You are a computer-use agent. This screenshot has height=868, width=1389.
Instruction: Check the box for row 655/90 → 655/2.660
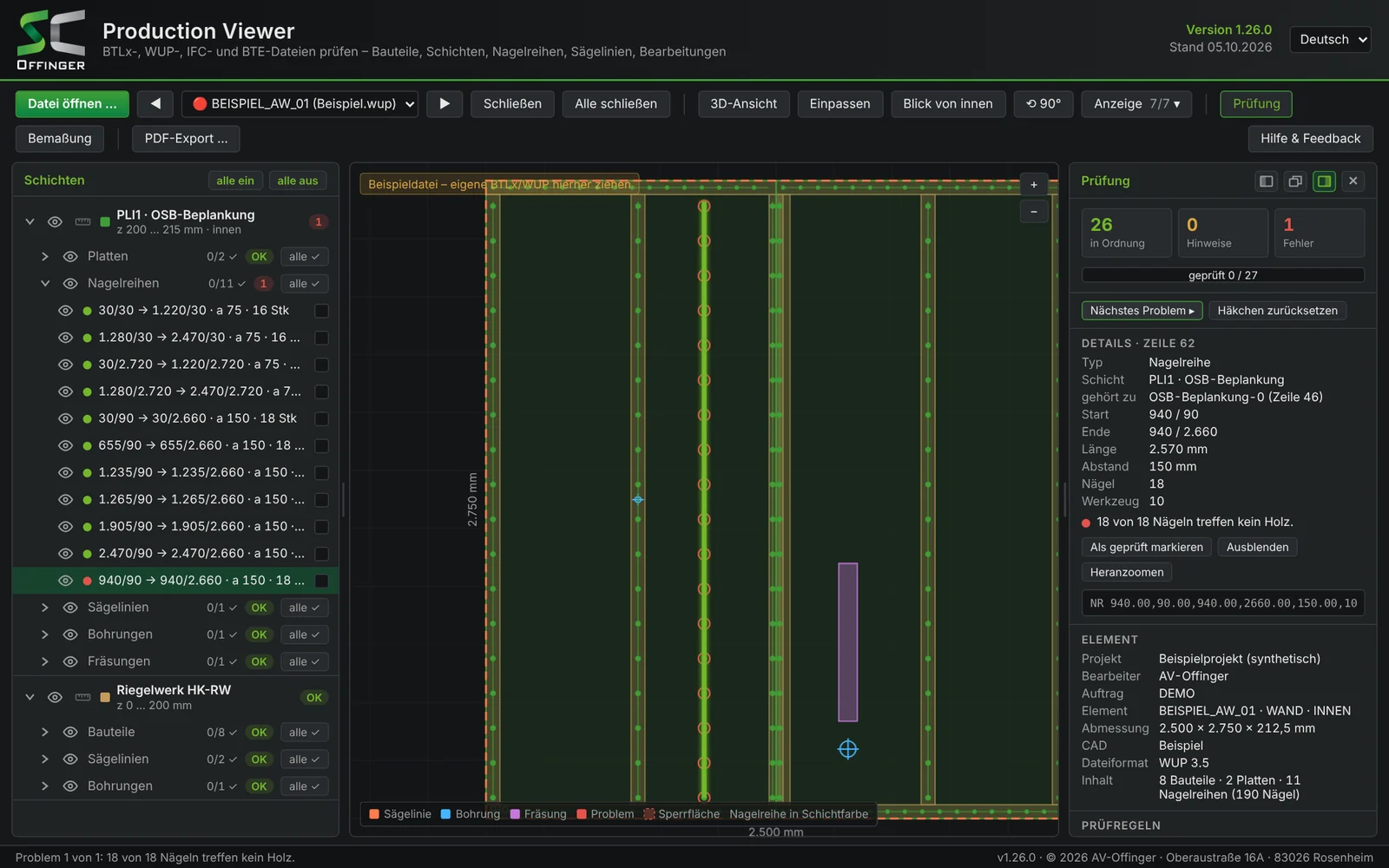(x=321, y=446)
